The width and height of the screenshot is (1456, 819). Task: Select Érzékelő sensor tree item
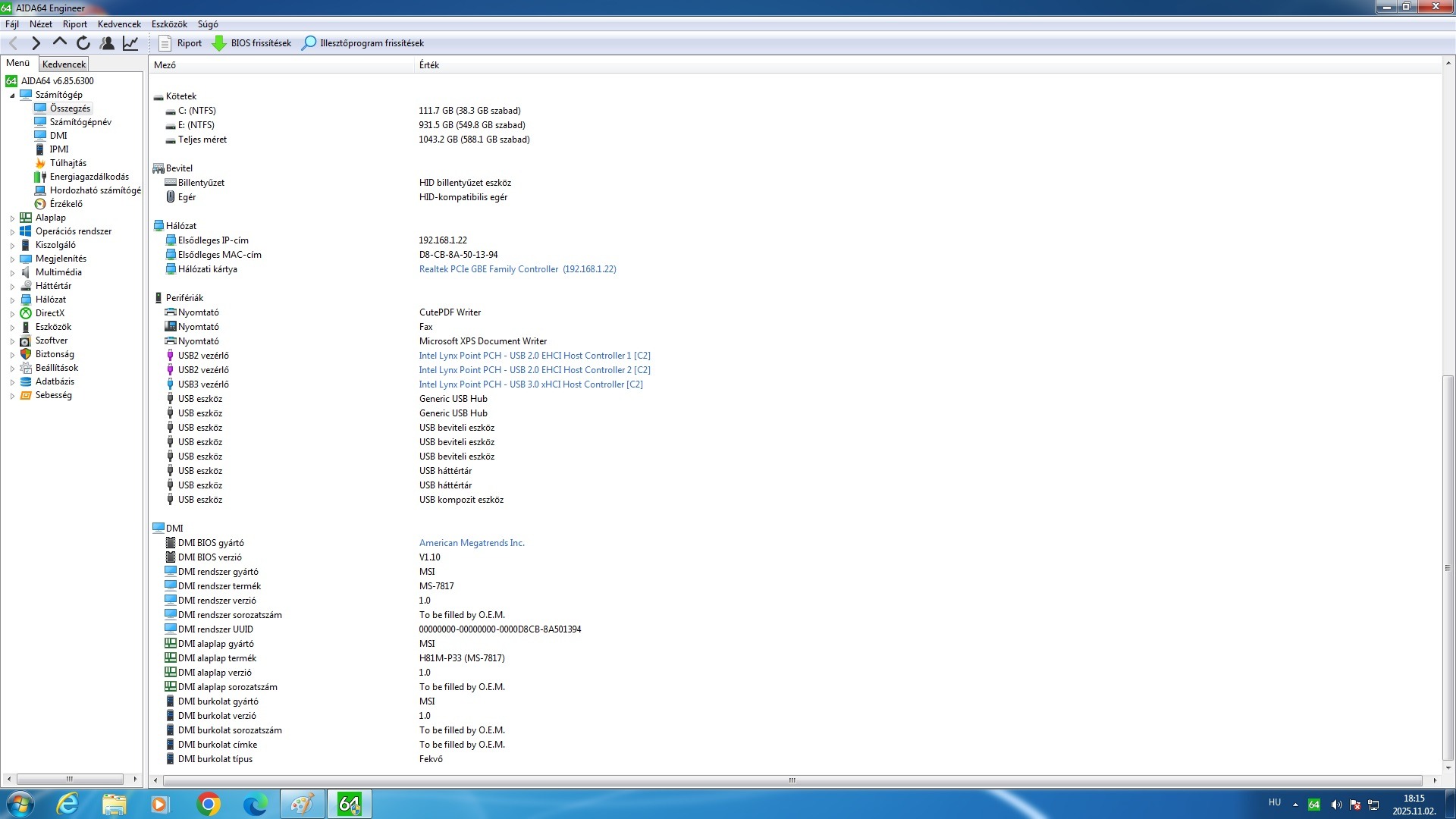(66, 204)
